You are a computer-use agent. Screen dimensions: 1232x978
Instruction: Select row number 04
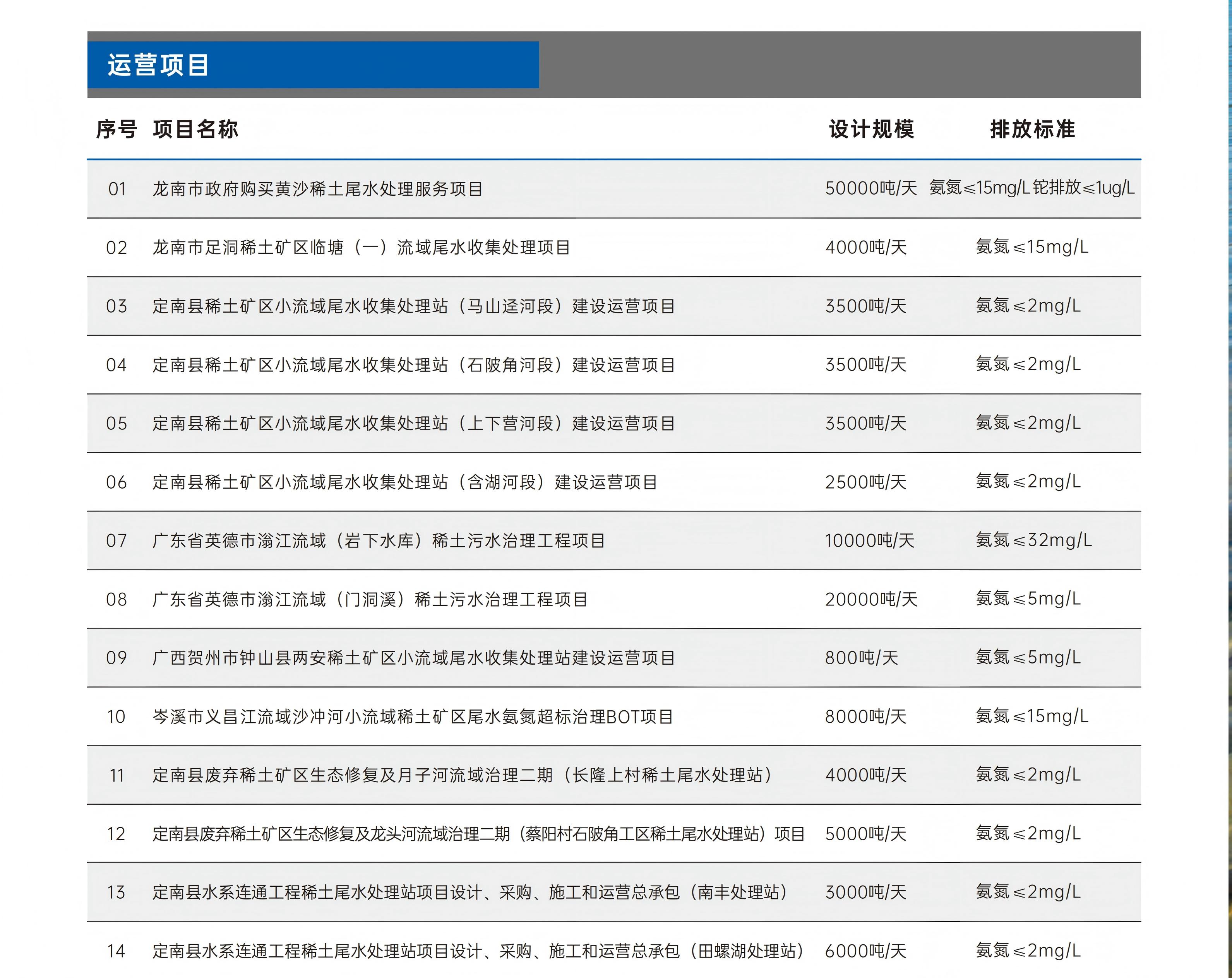tap(117, 365)
